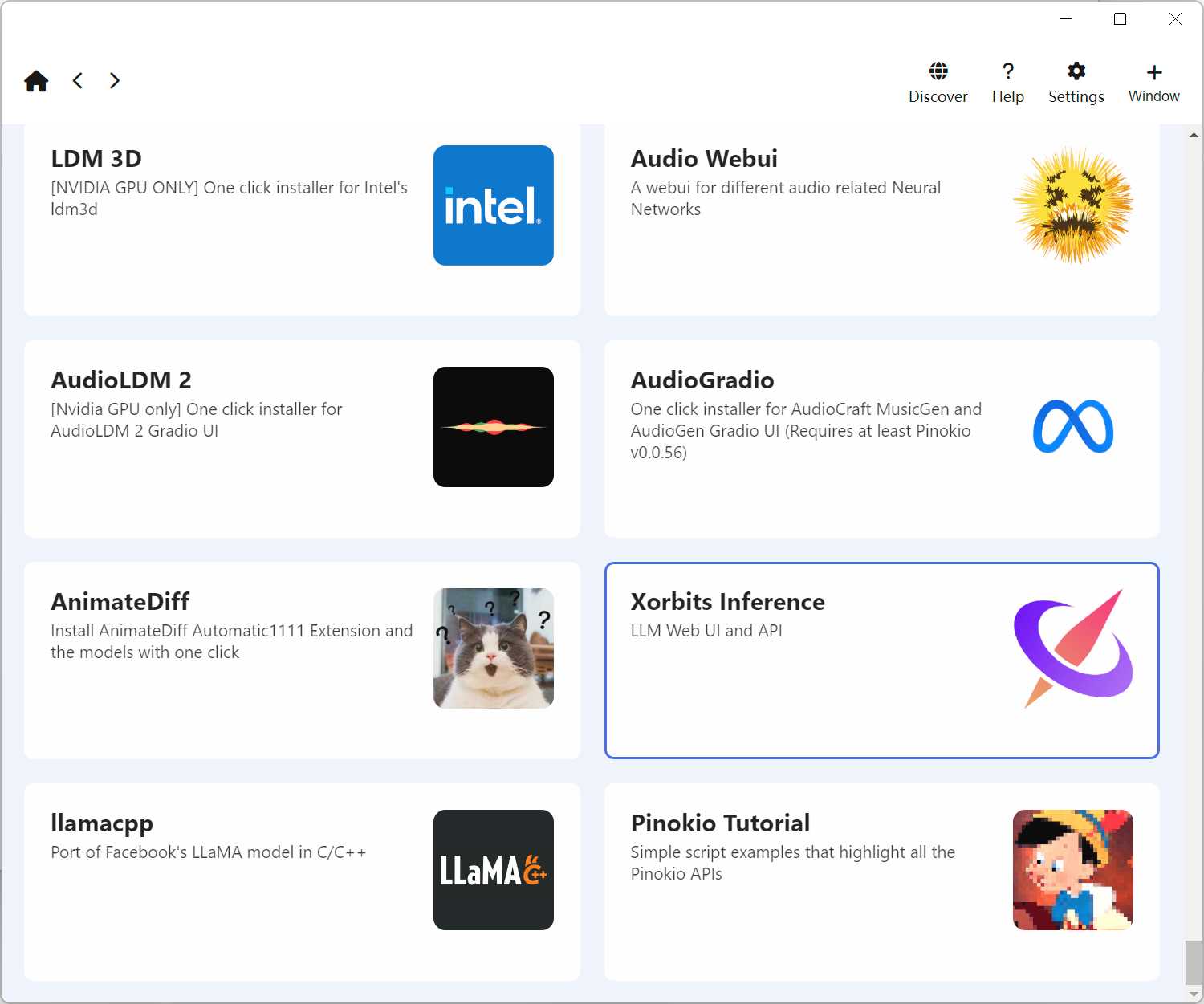This screenshot has width=1204, height=1004.
Task: Click the scrollbar up arrow
Action: 1194,135
